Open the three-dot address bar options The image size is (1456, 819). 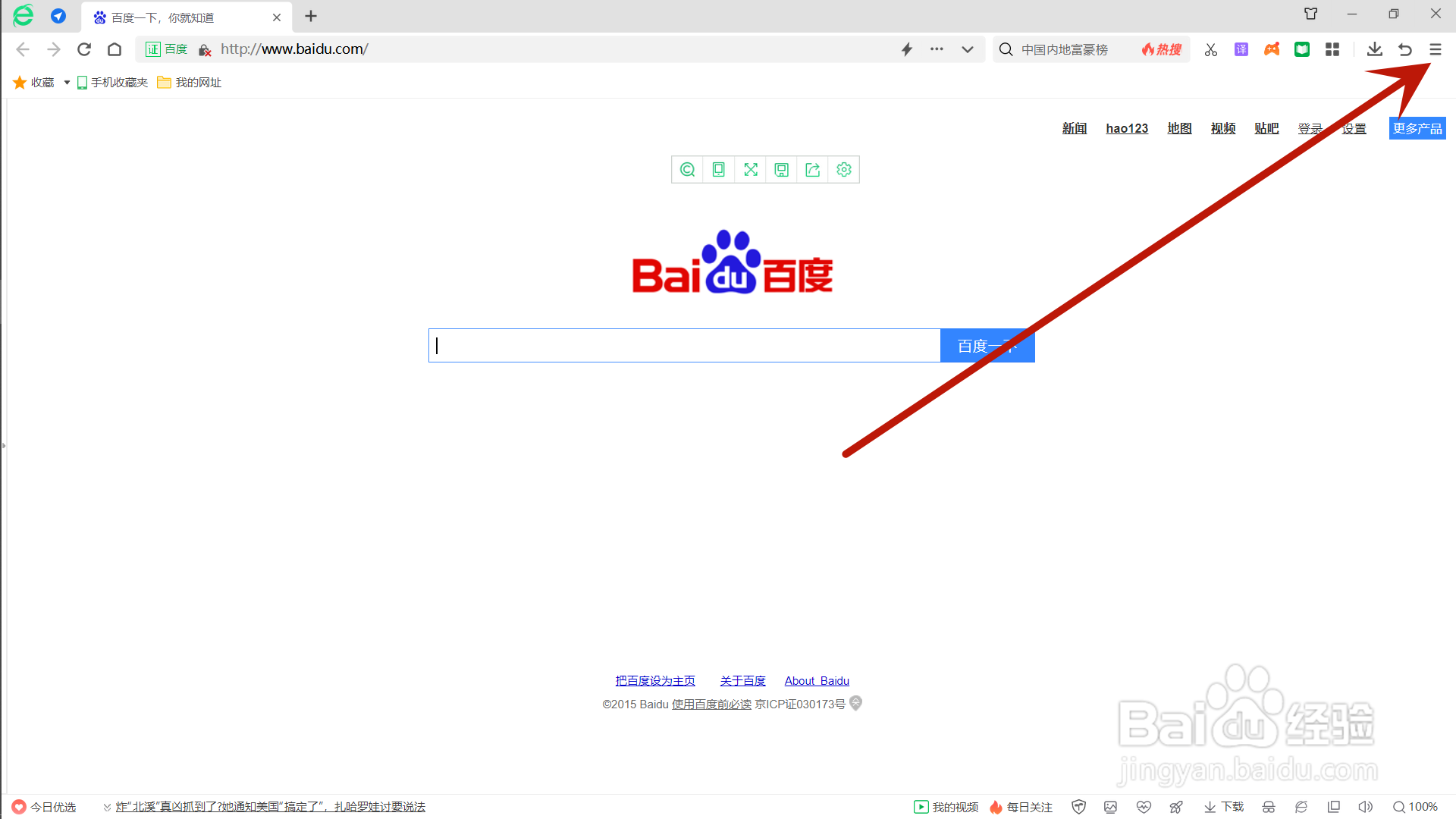(937, 49)
